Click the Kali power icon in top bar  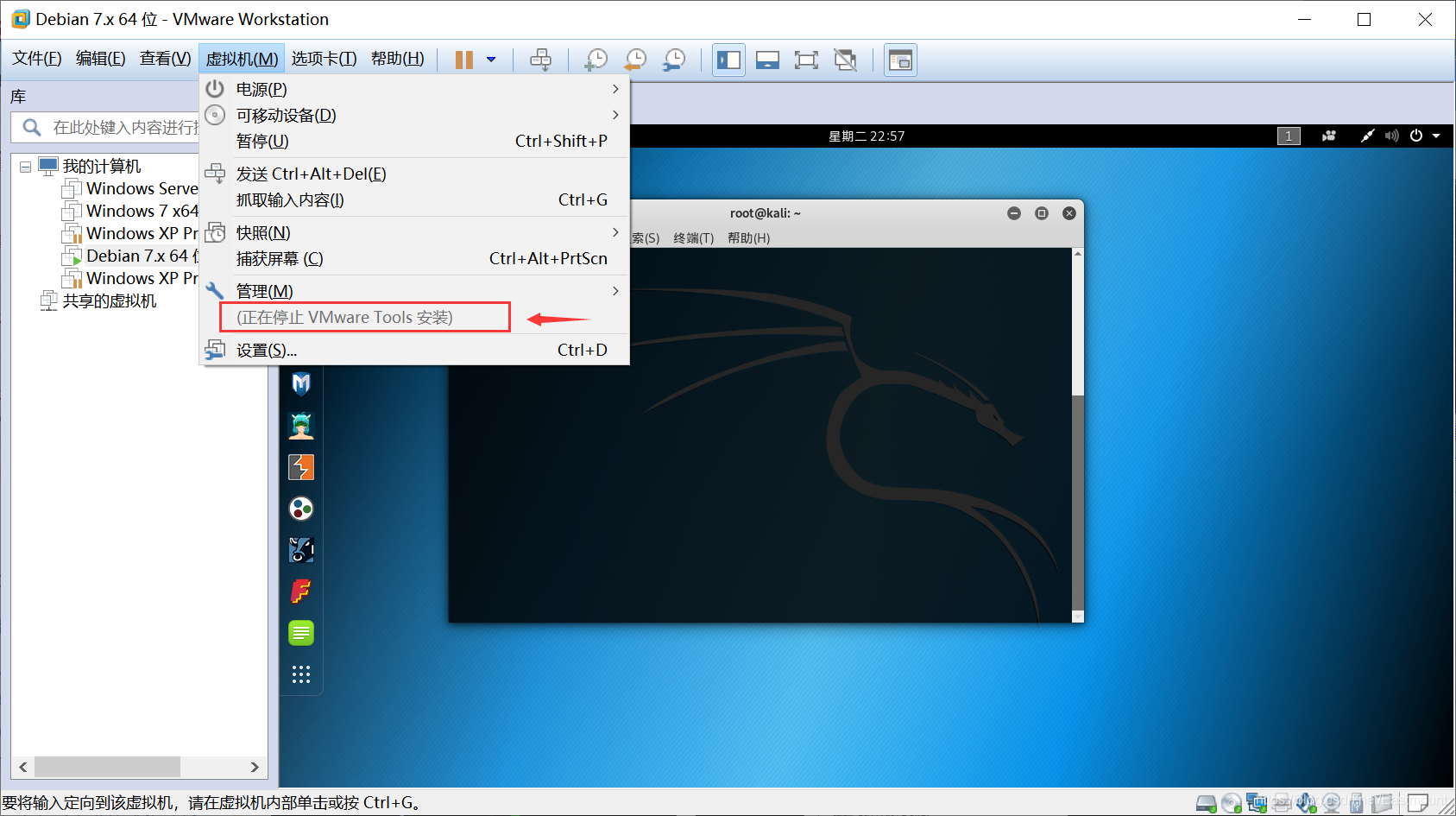1416,136
